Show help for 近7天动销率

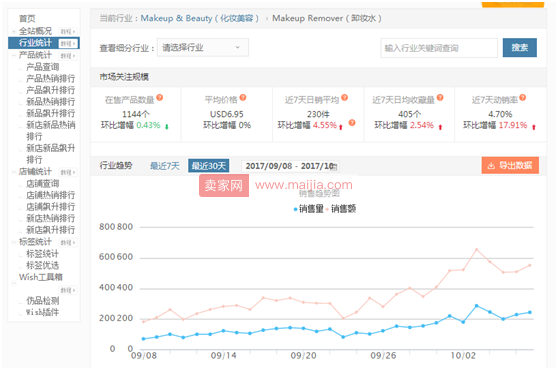(522, 97)
